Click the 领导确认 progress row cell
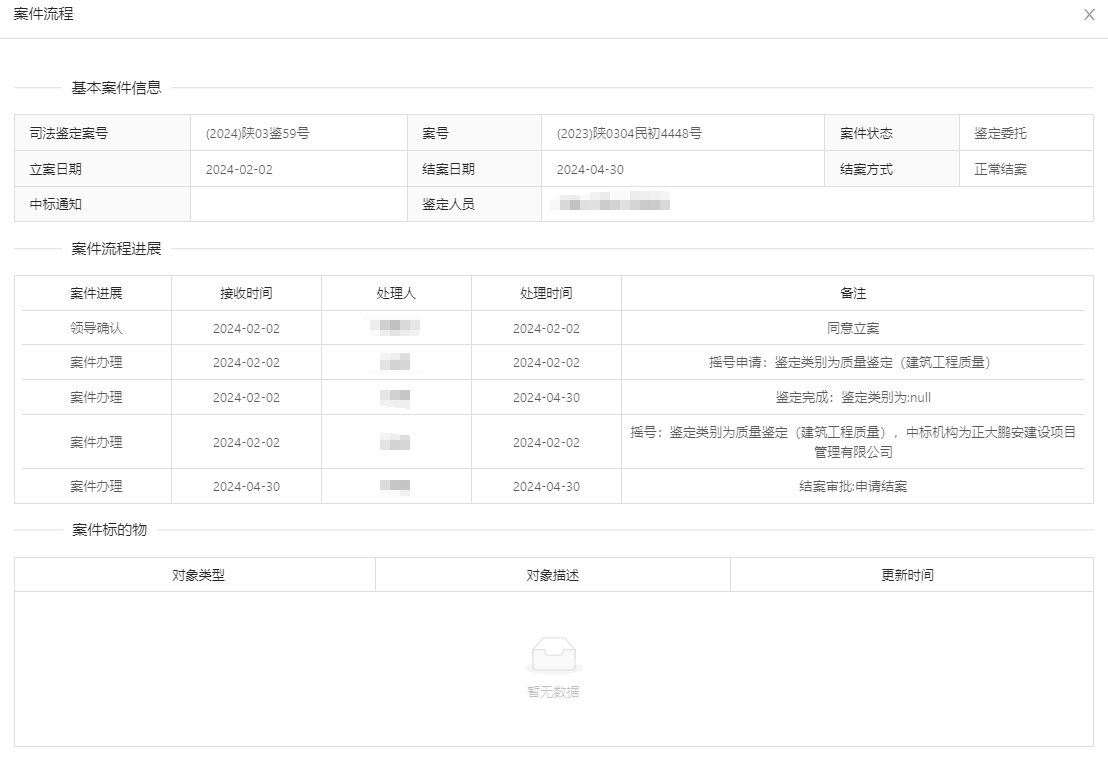Viewport: 1108px width, 758px height. tap(96, 328)
